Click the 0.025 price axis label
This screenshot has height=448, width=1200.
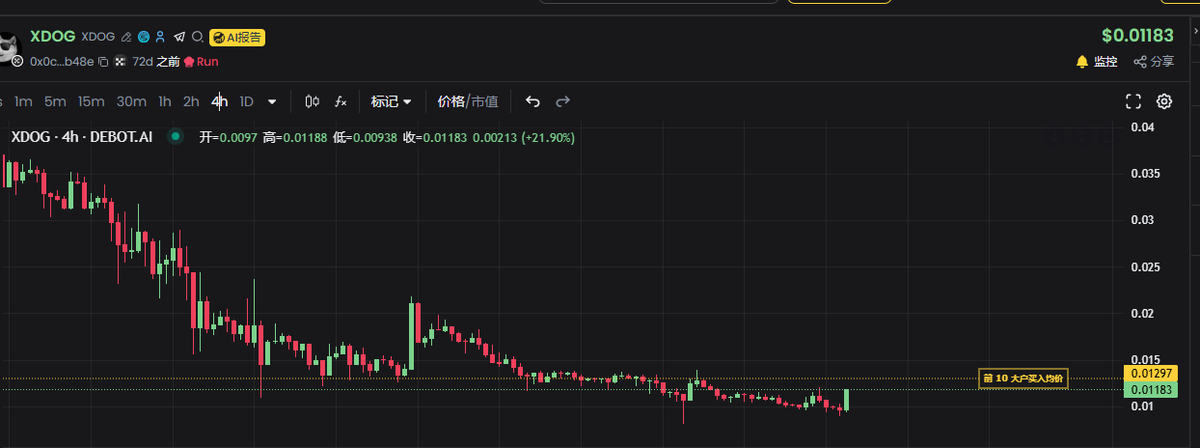coord(1146,267)
